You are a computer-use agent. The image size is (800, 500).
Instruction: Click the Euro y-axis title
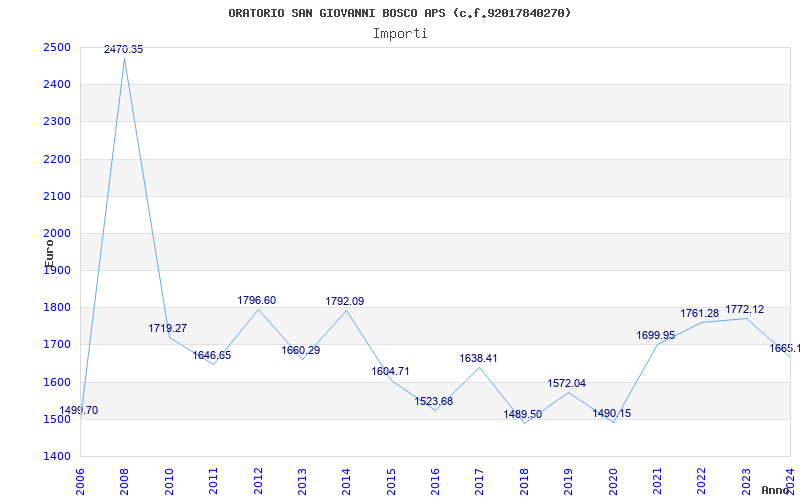[x=49, y=253]
